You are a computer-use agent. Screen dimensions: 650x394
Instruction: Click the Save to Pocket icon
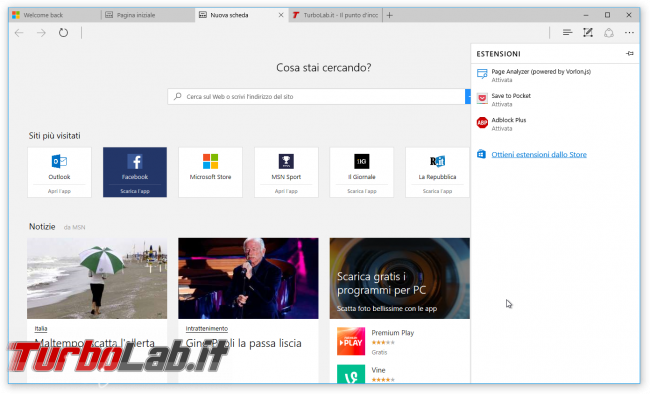coord(482,98)
